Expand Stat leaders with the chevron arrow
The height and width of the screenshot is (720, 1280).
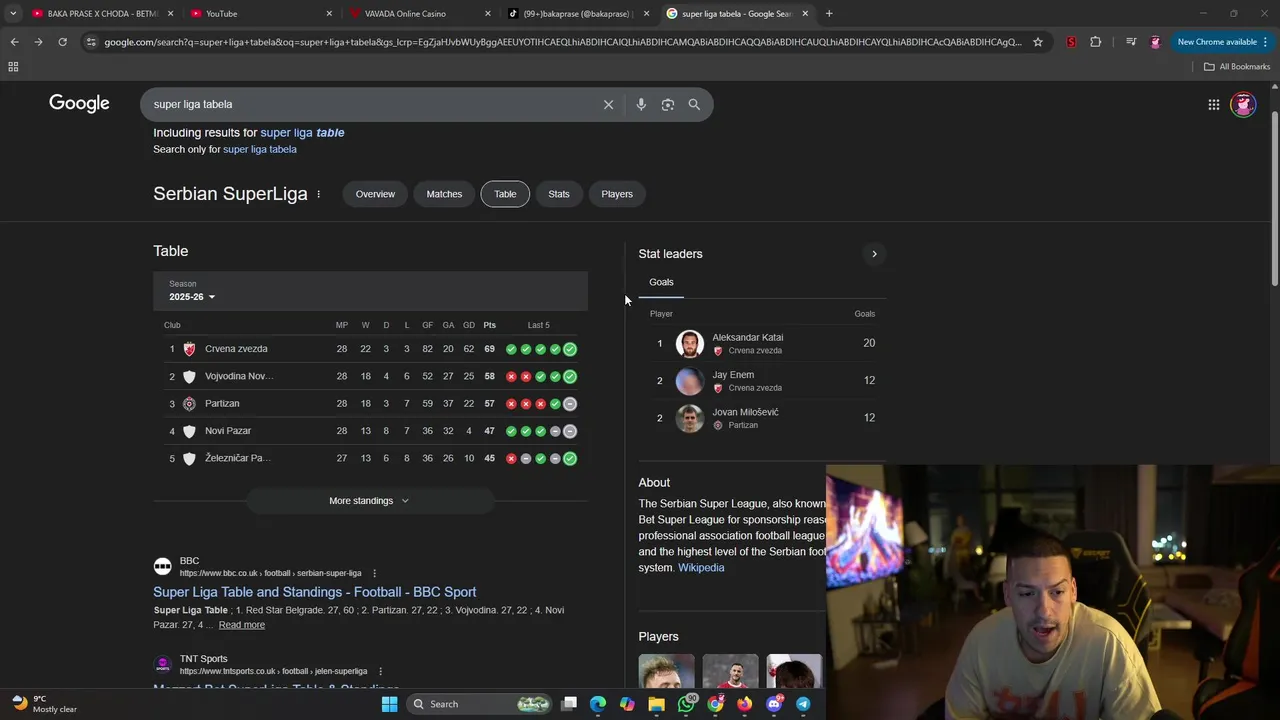(x=874, y=254)
